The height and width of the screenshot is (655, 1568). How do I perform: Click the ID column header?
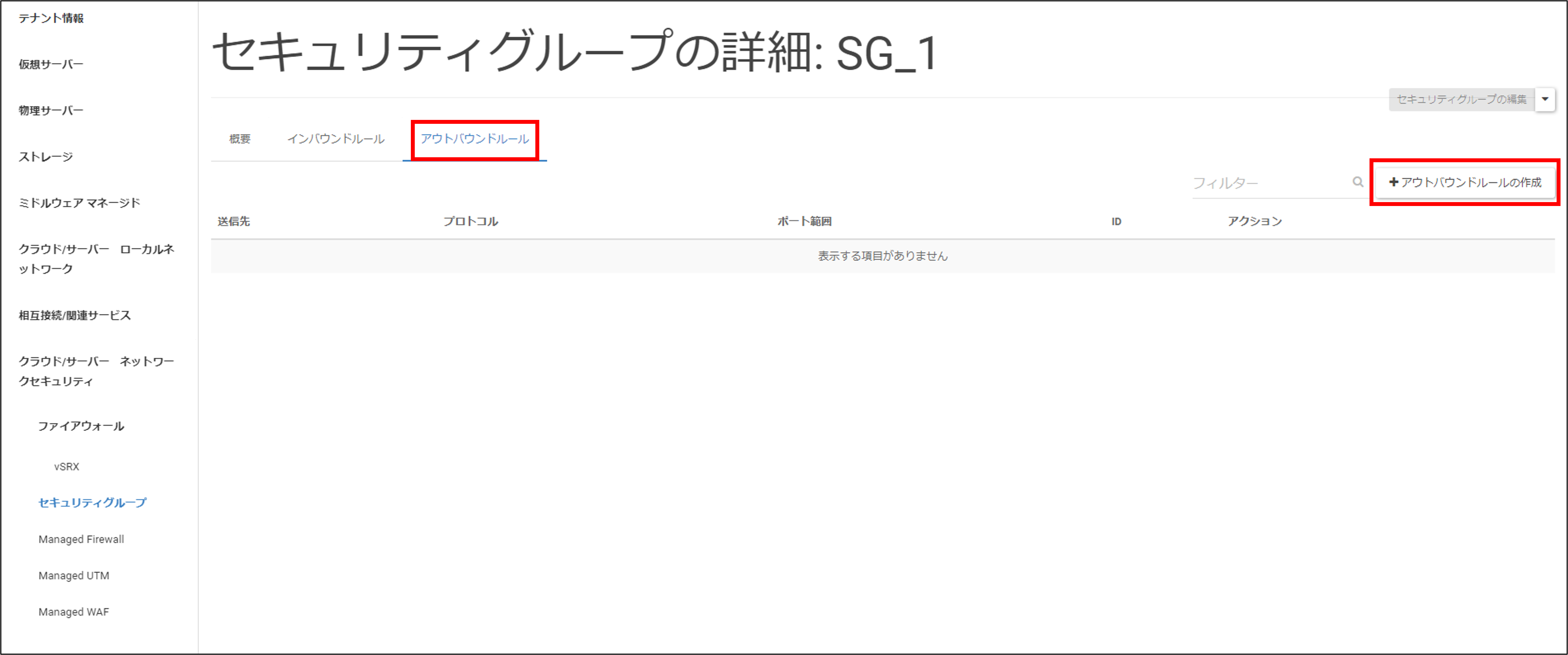(1116, 222)
